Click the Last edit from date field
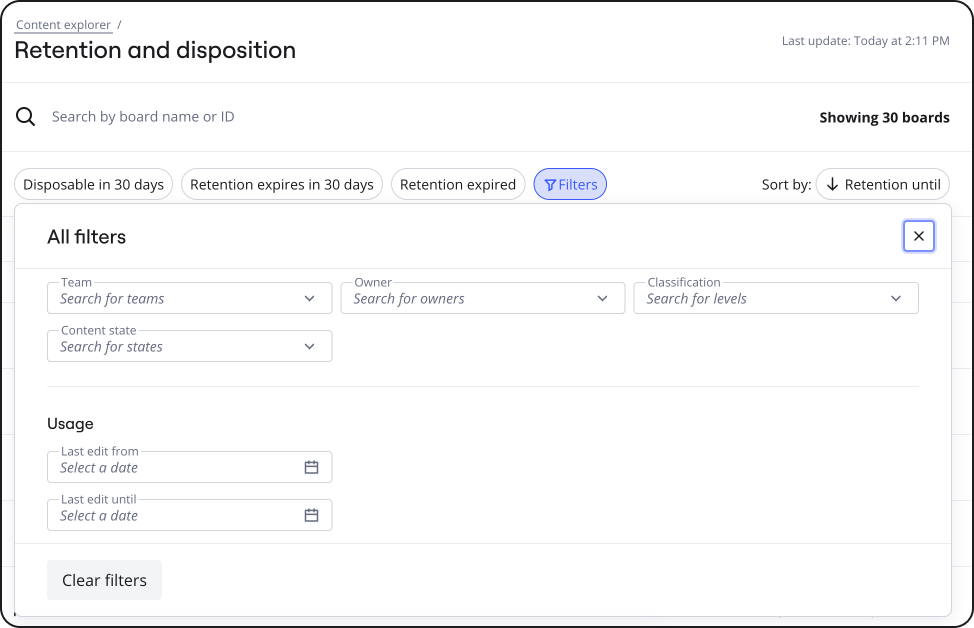This screenshot has width=974, height=628. pos(170,467)
